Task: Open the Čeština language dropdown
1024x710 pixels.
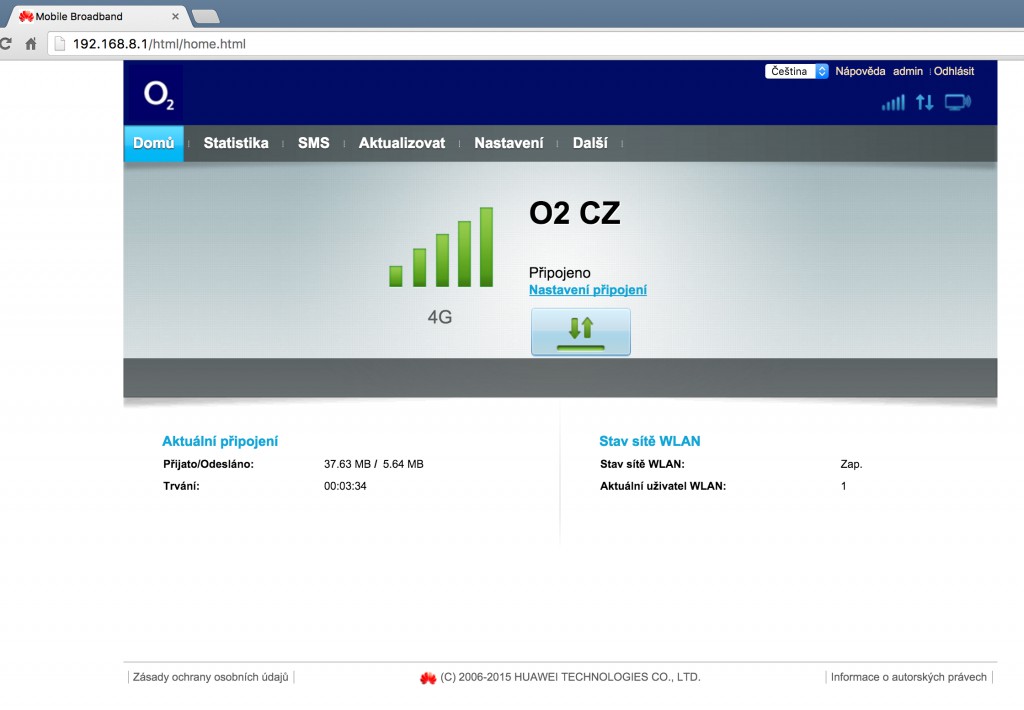Action: [796, 71]
